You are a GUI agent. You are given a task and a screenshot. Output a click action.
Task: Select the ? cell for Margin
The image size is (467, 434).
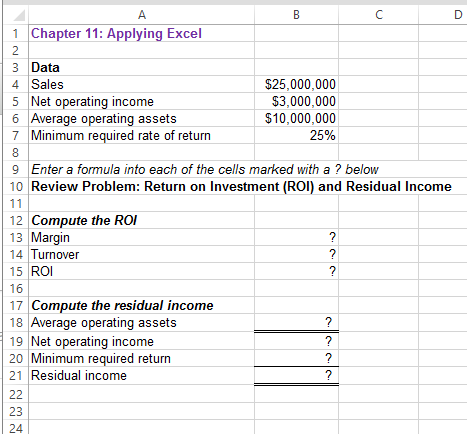click(296, 237)
